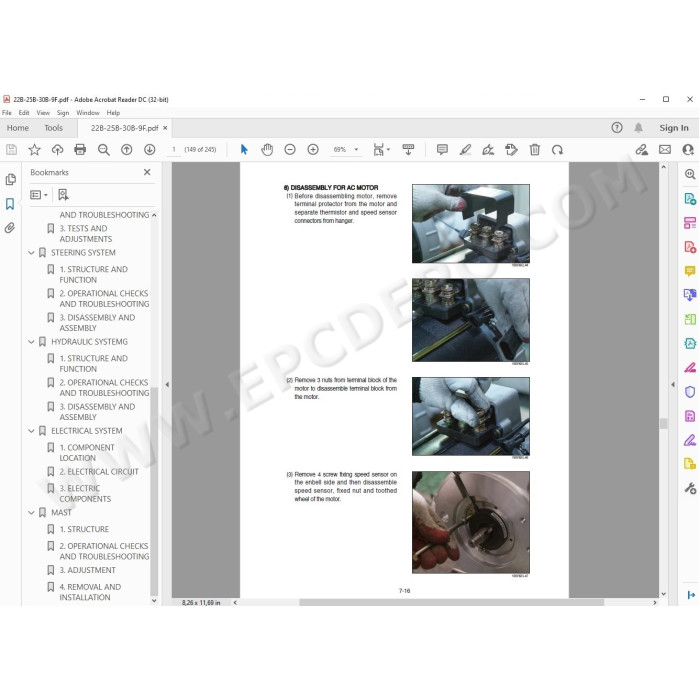Switch to the Tools tab
The image size is (700, 700).
tap(54, 128)
